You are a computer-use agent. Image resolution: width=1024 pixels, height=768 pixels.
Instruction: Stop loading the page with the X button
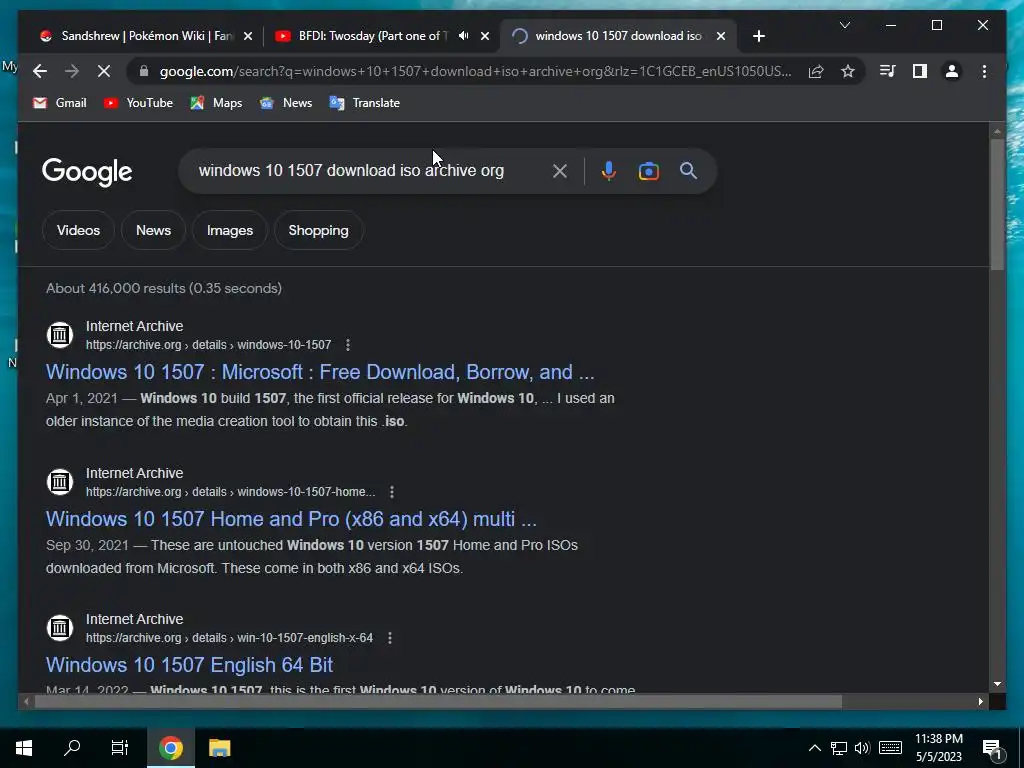point(104,71)
